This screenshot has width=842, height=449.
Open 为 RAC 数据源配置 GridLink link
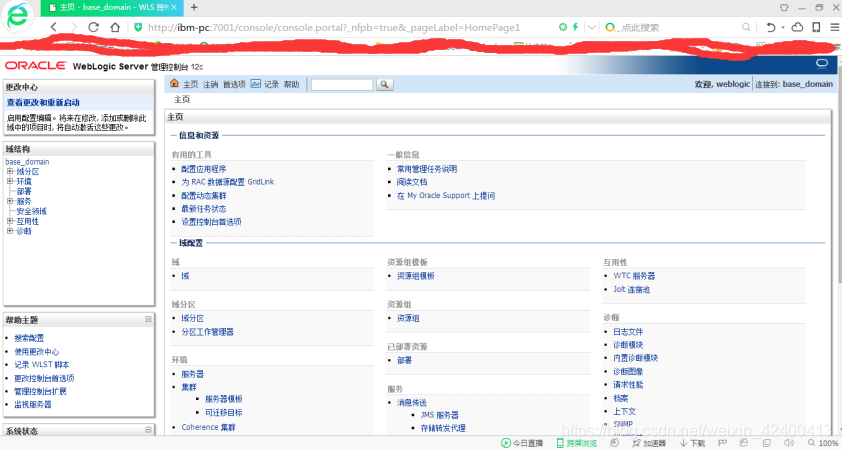click(228, 182)
